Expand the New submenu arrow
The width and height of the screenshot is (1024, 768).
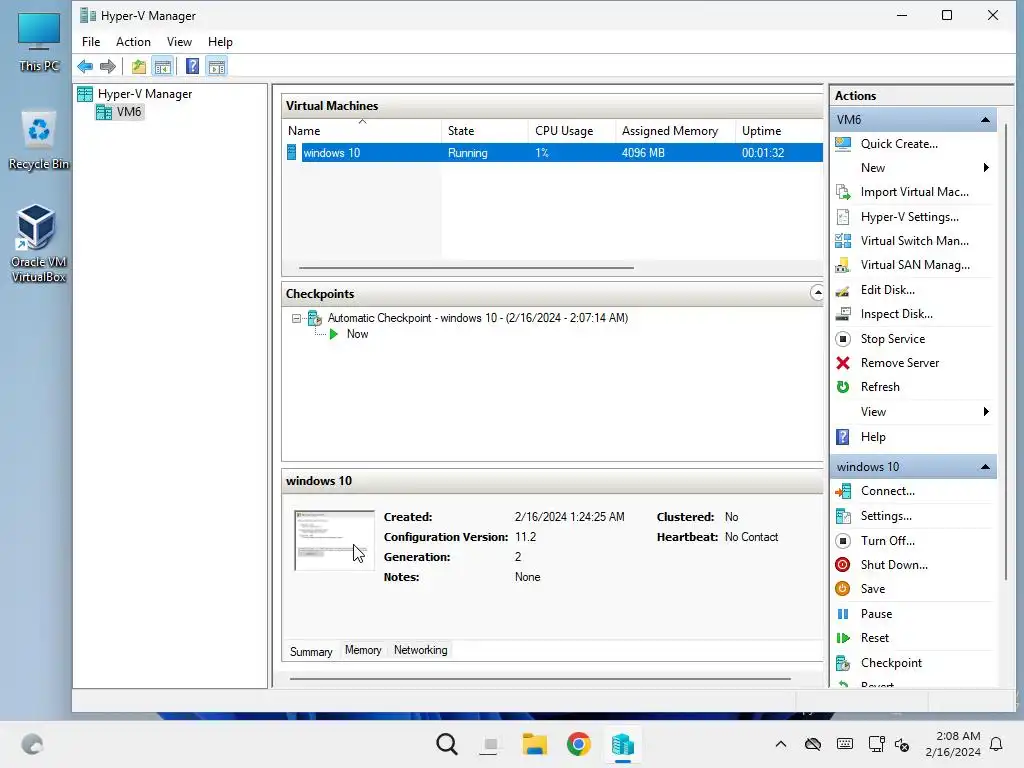pyautogui.click(x=986, y=168)
